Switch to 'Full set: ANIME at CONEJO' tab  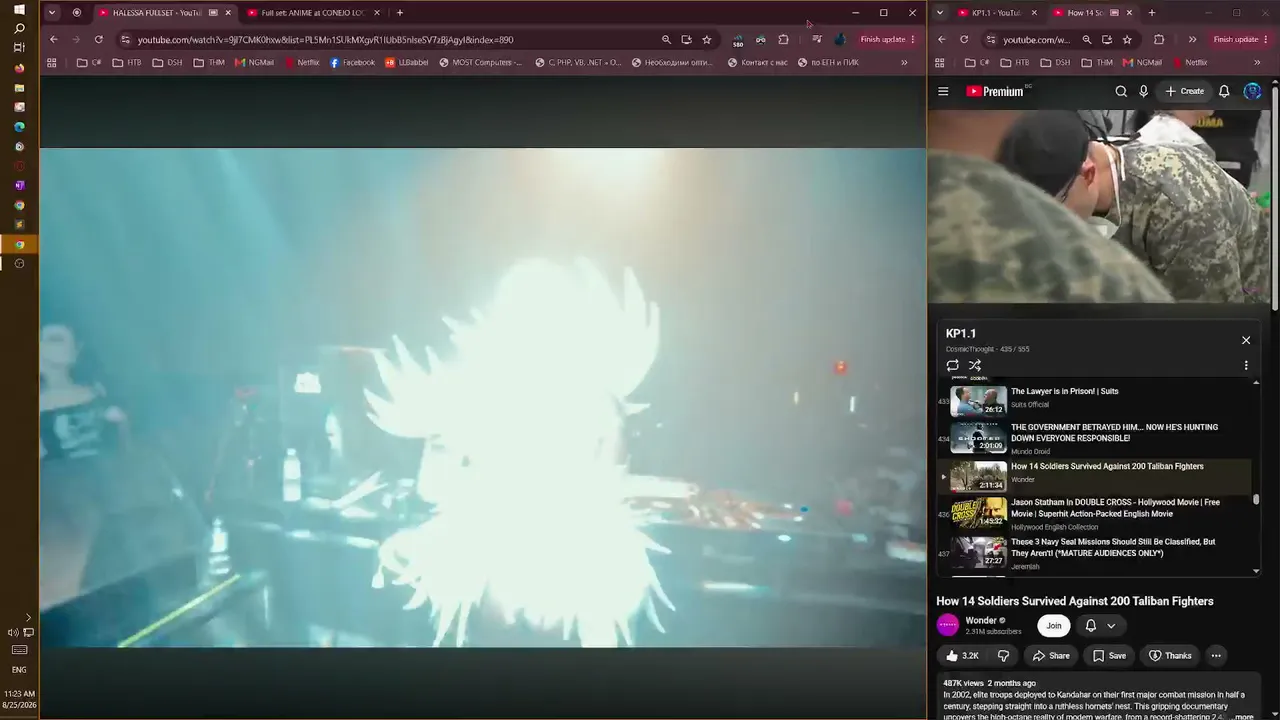312,13
